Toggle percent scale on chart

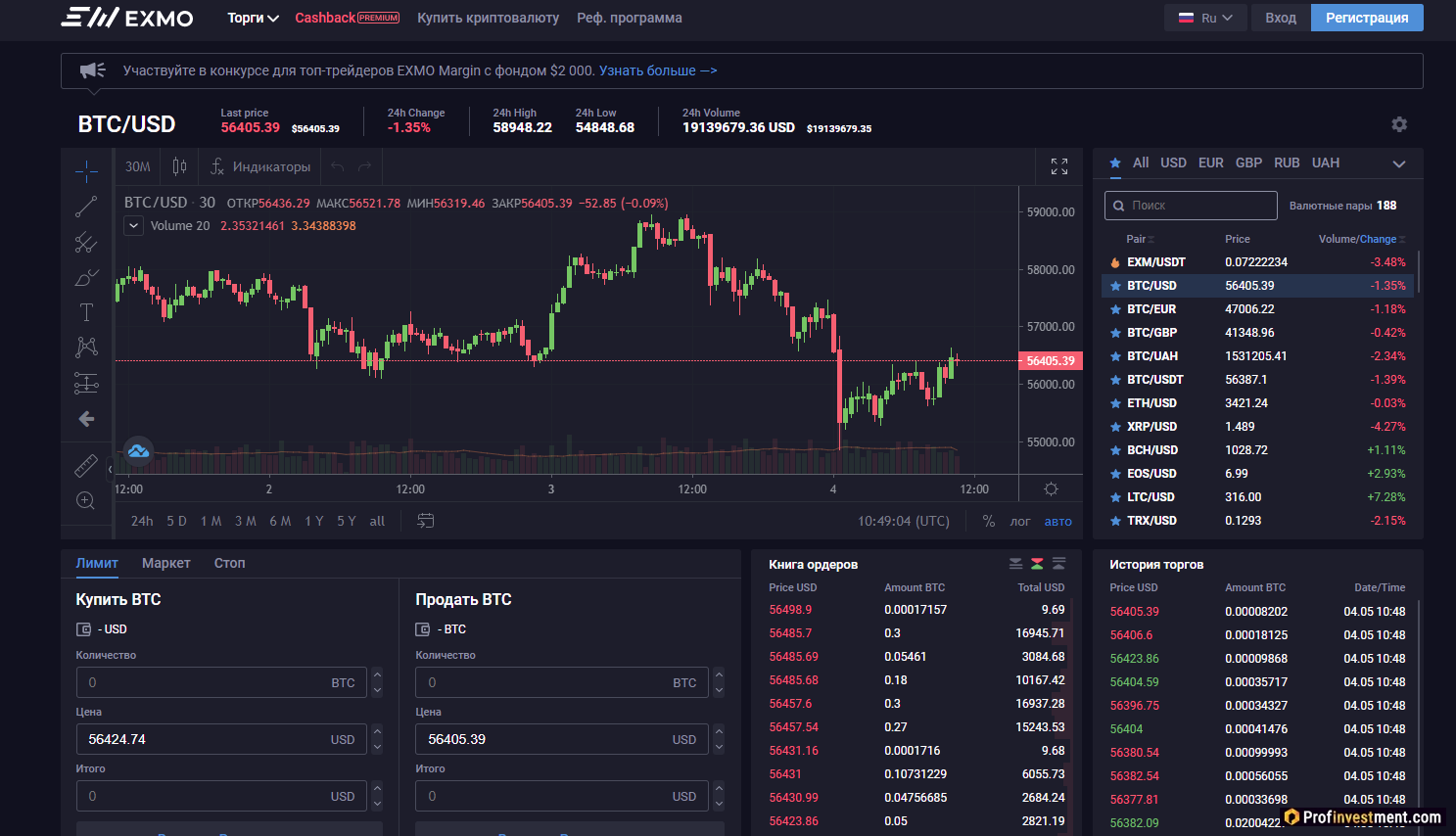coord(988,522)
